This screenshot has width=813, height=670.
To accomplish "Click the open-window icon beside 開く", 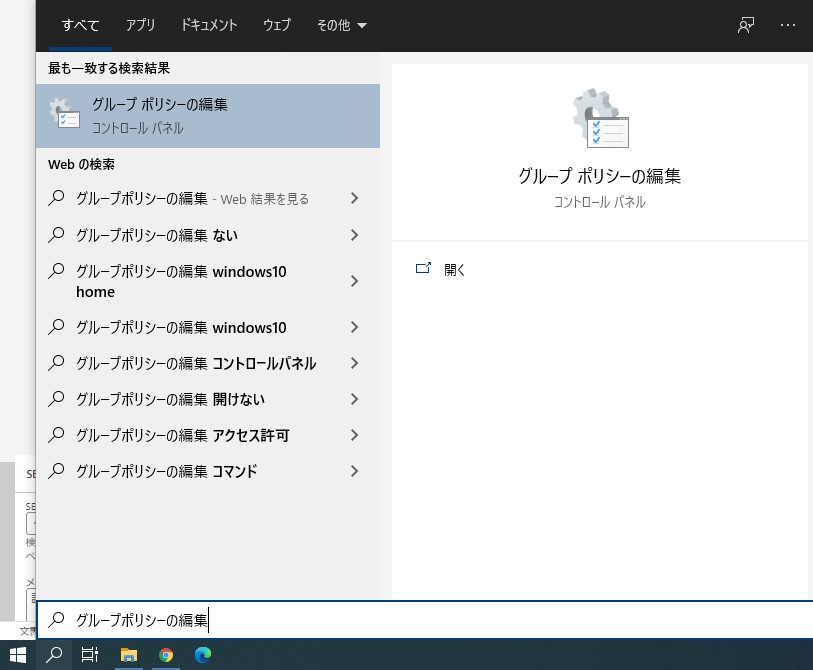I will point(423,268).
